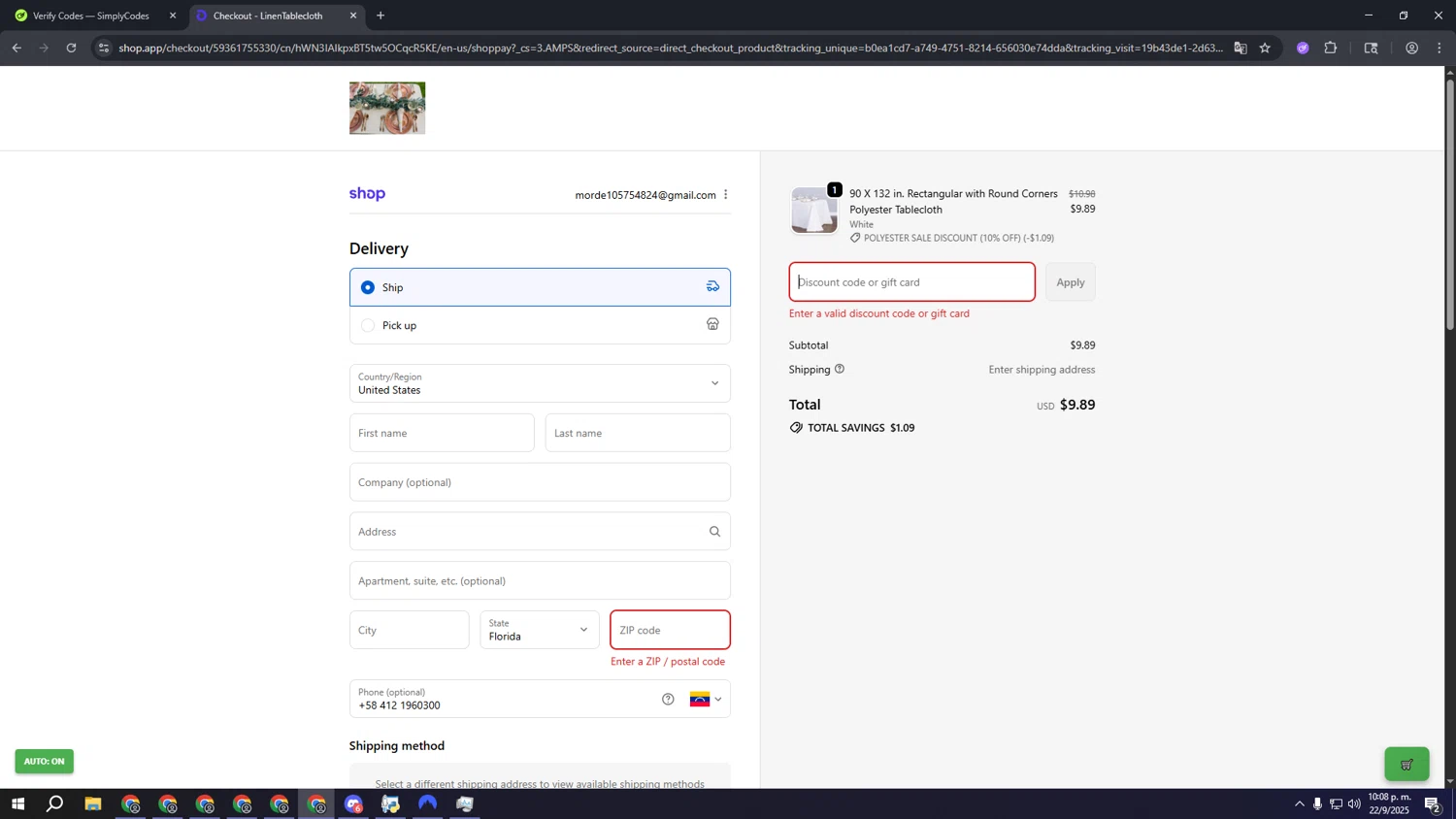This screenshot has width=1456, height=819.
Task: Click the page vertical scrollbar
Action: coord(1450,204)
